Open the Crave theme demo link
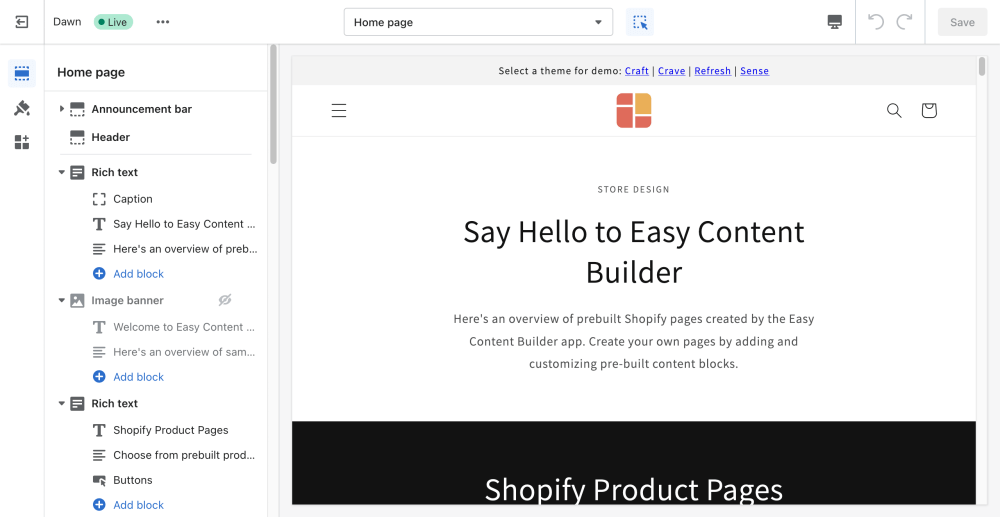The image size is (1000, 517). 672,71
